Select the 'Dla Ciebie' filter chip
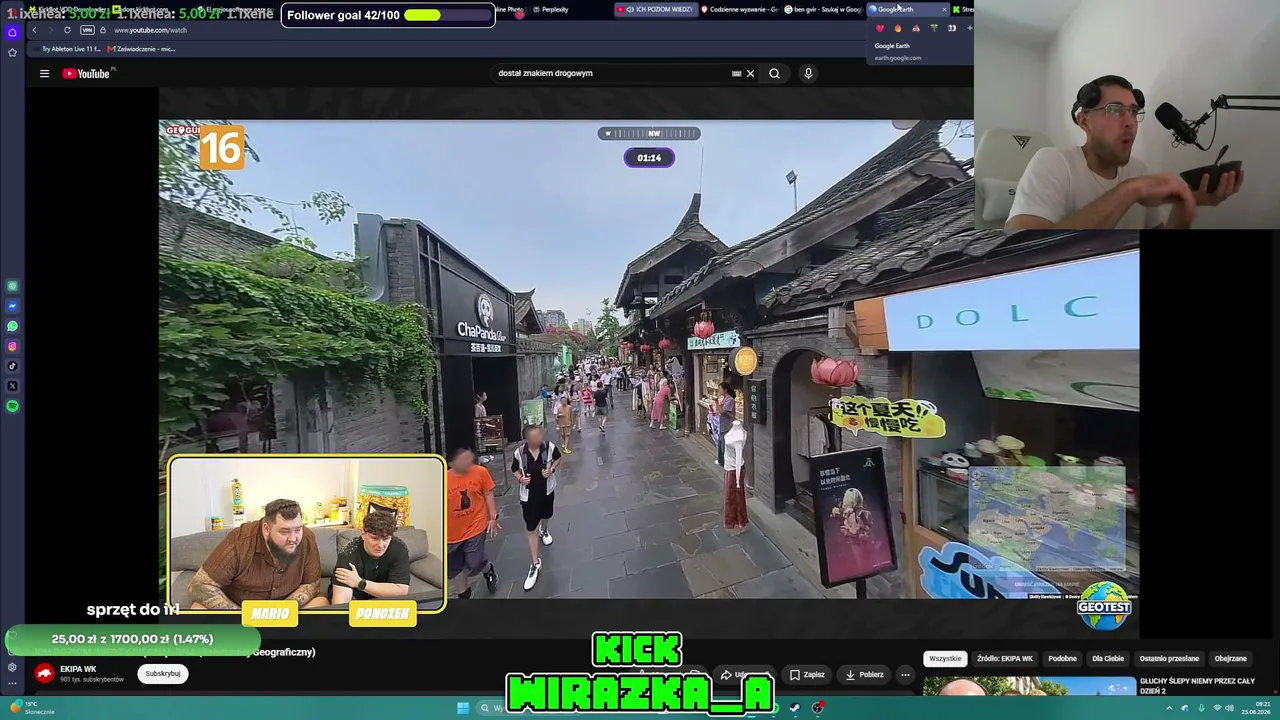The width and height of the screenshot is (1280, 720). pos(1108,659)
